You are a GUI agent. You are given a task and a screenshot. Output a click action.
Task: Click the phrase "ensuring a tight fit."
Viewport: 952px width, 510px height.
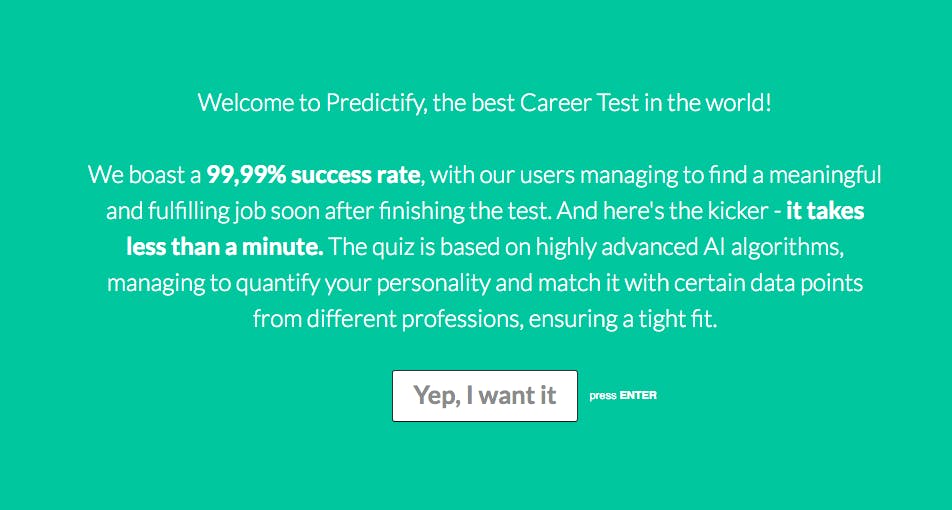(x=623, y=319)
